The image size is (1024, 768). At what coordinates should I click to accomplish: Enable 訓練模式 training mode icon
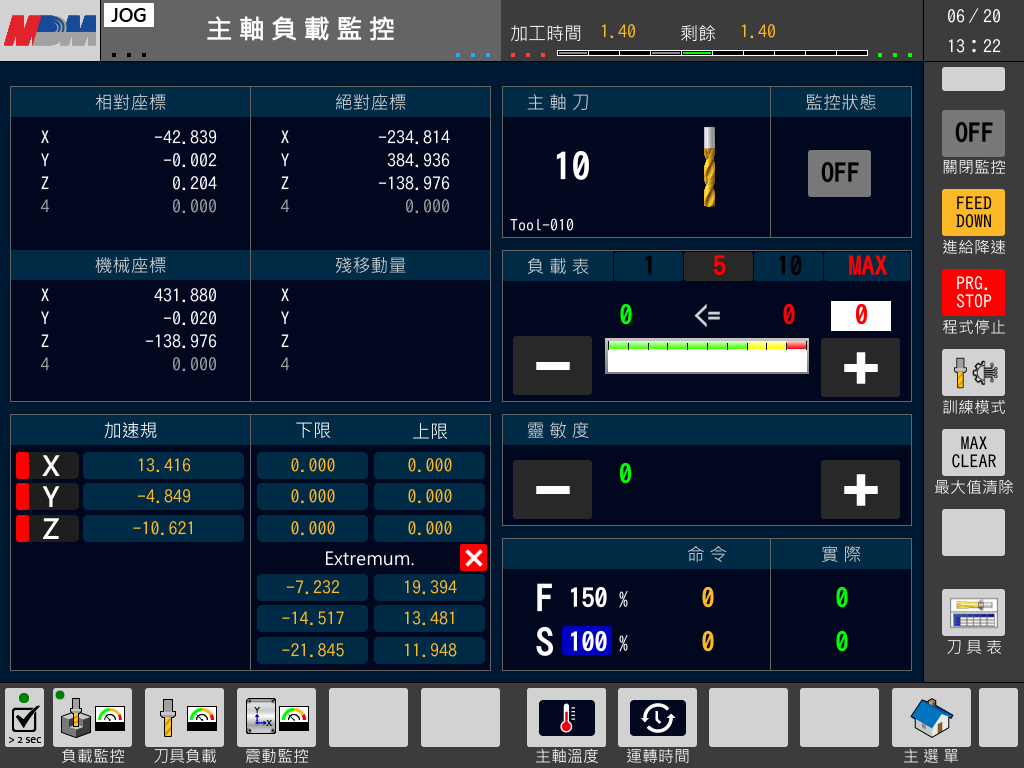click(x=973, y=373)
